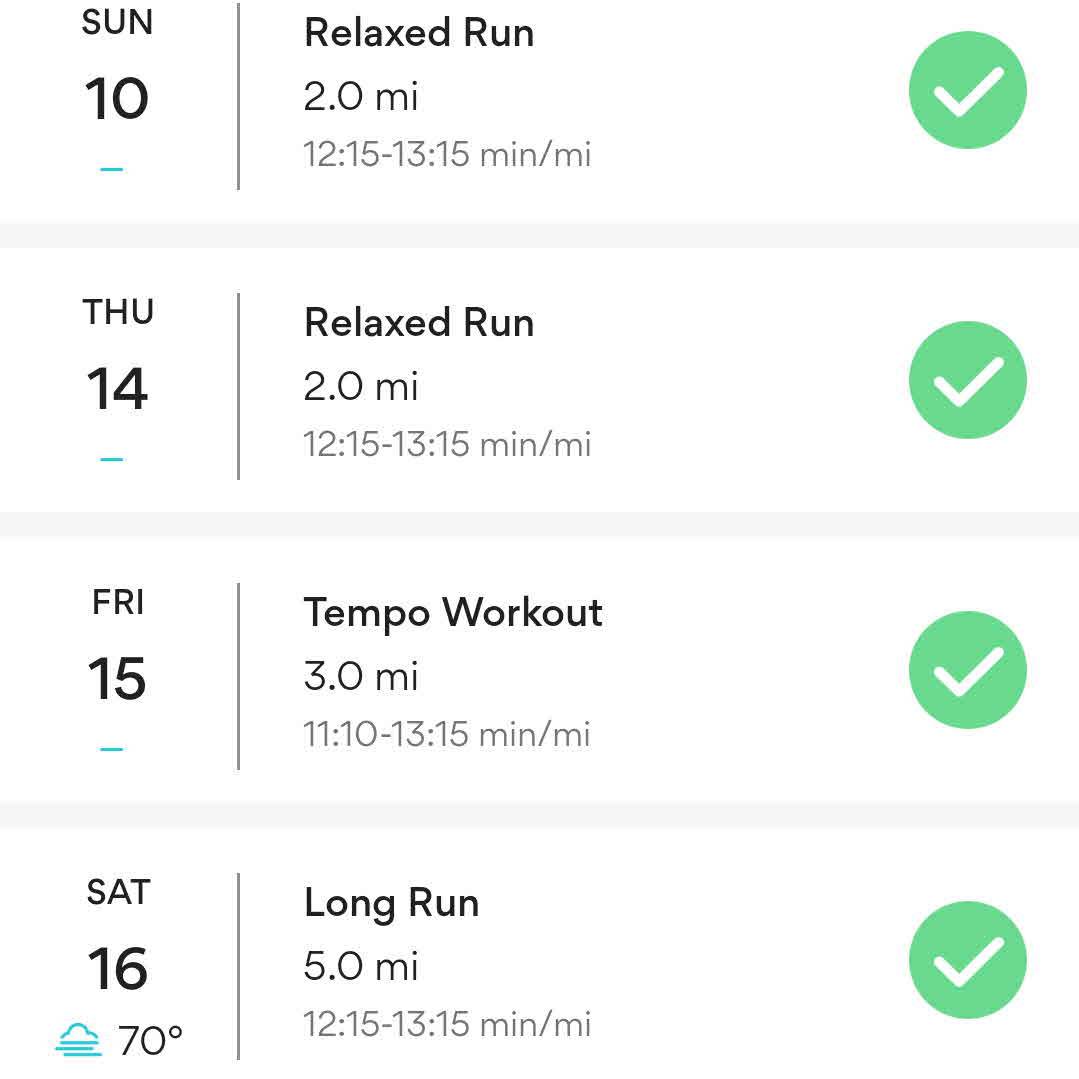Tap the 5.0 mi distance on Saturday
Image resolution: width=1079 pixels, height=1079 pixels.
click(x=361, y=965)
